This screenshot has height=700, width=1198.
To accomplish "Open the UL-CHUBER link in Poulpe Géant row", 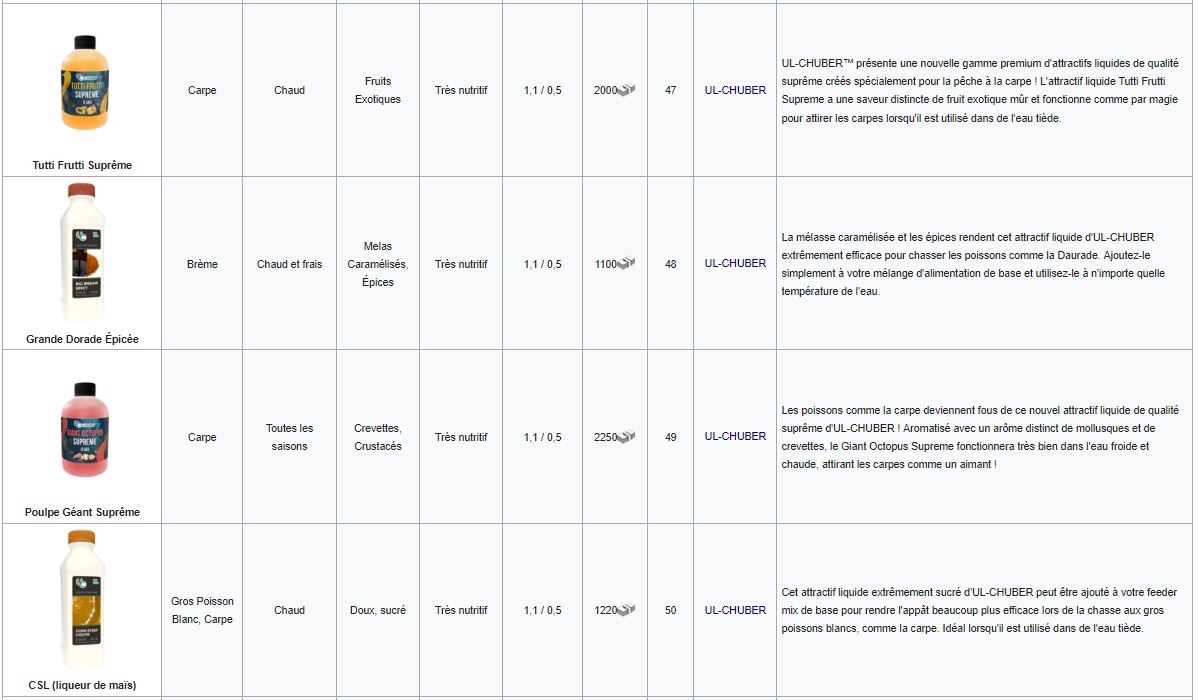I will (x=735, y=436).
